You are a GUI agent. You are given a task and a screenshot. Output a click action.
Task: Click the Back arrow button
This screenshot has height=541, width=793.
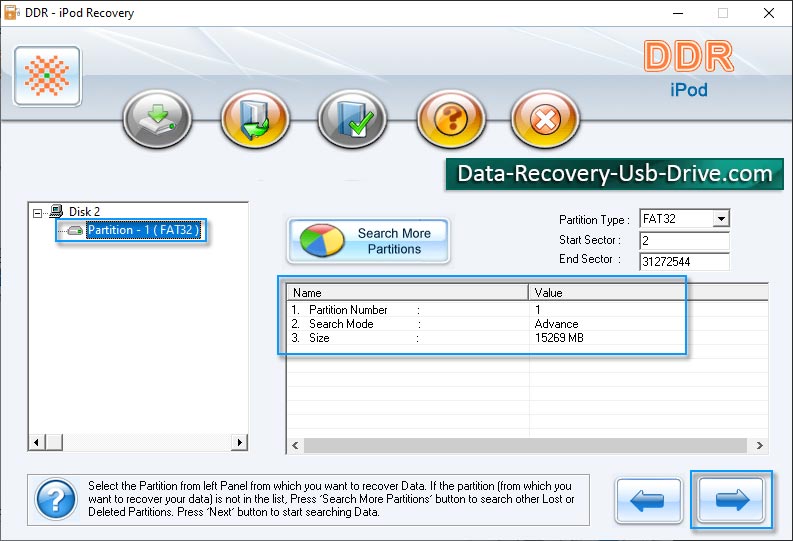tap(649, 501)
